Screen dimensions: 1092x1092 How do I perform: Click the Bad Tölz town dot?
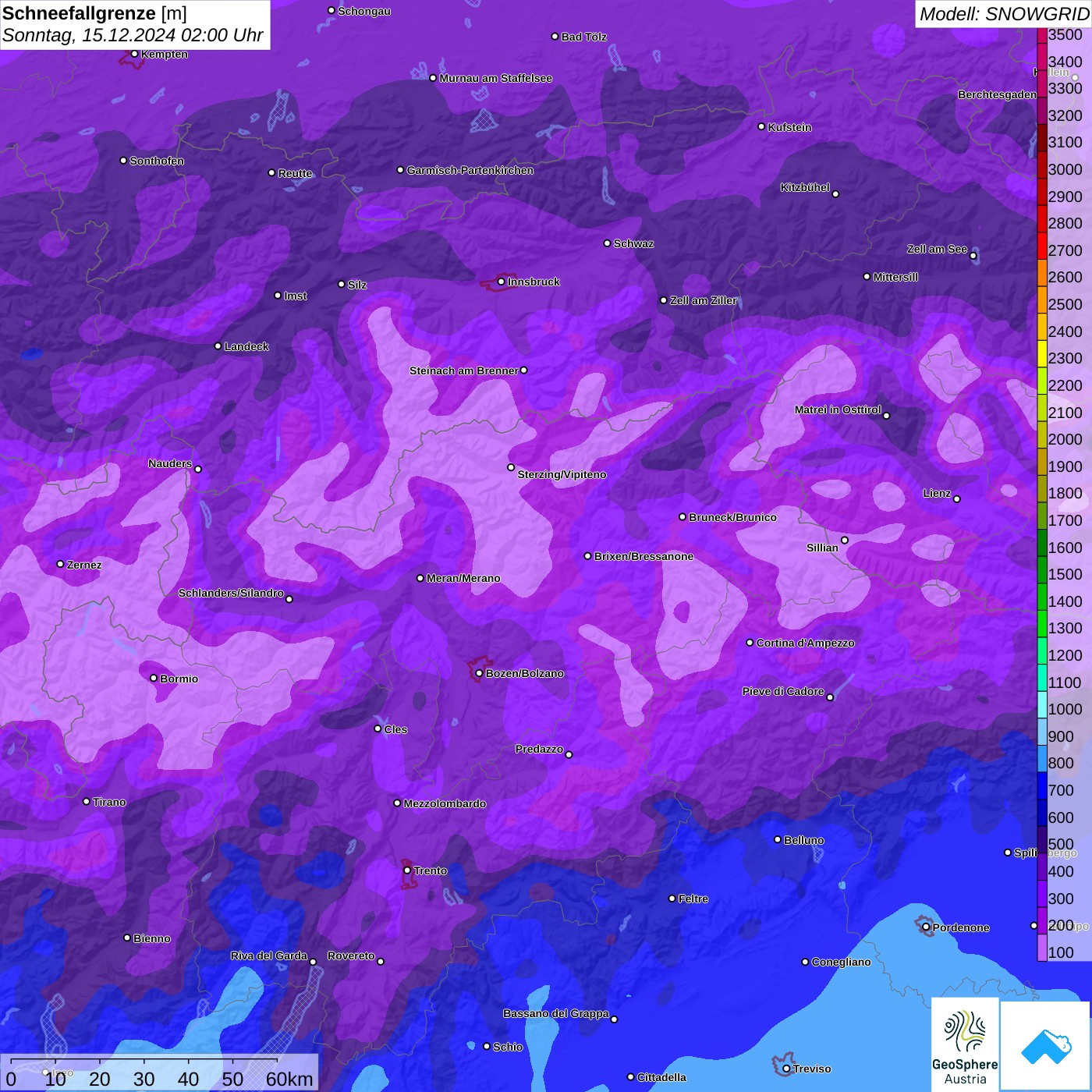pos(555,37)
